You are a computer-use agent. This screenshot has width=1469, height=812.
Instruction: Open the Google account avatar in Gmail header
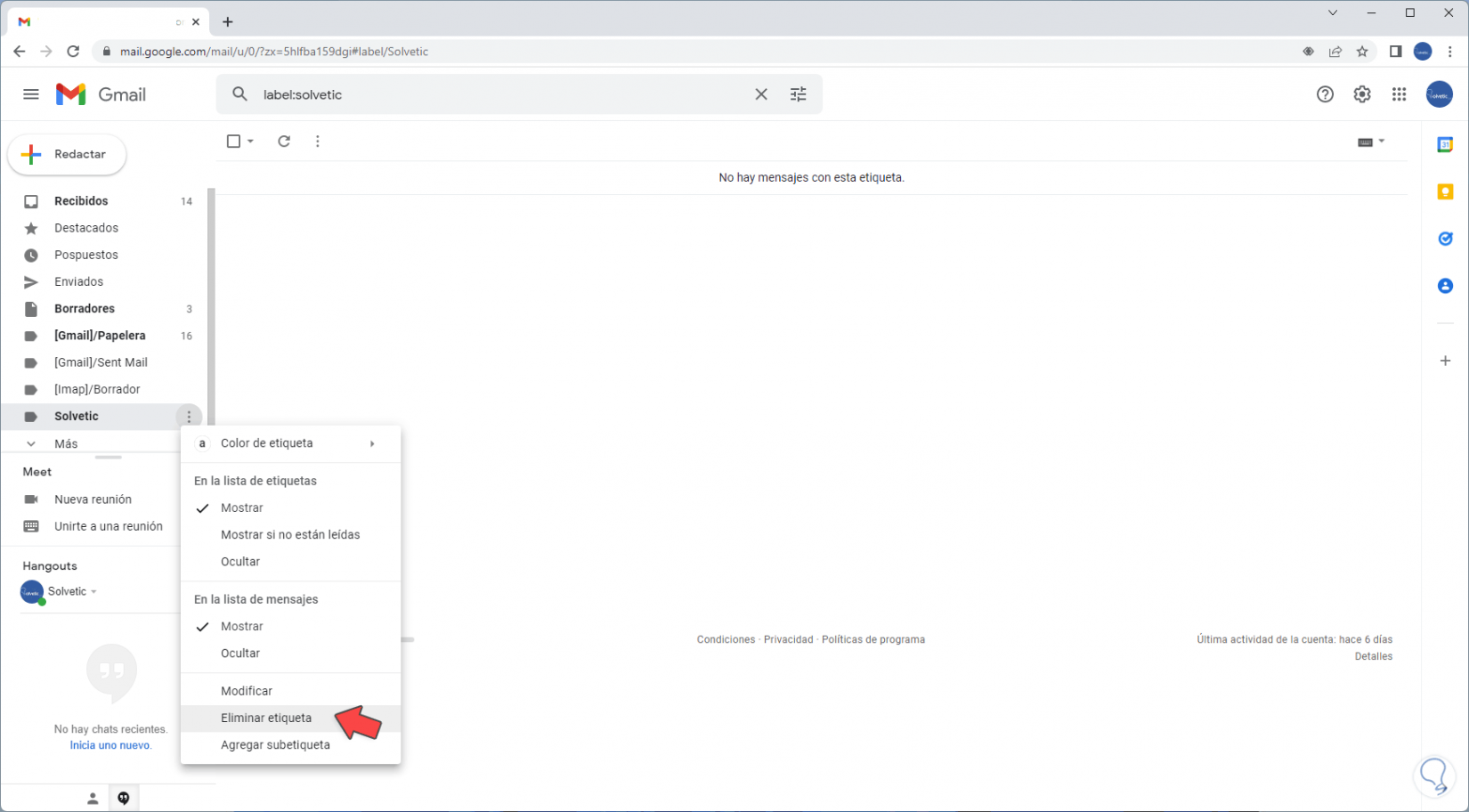point(1440,94)
